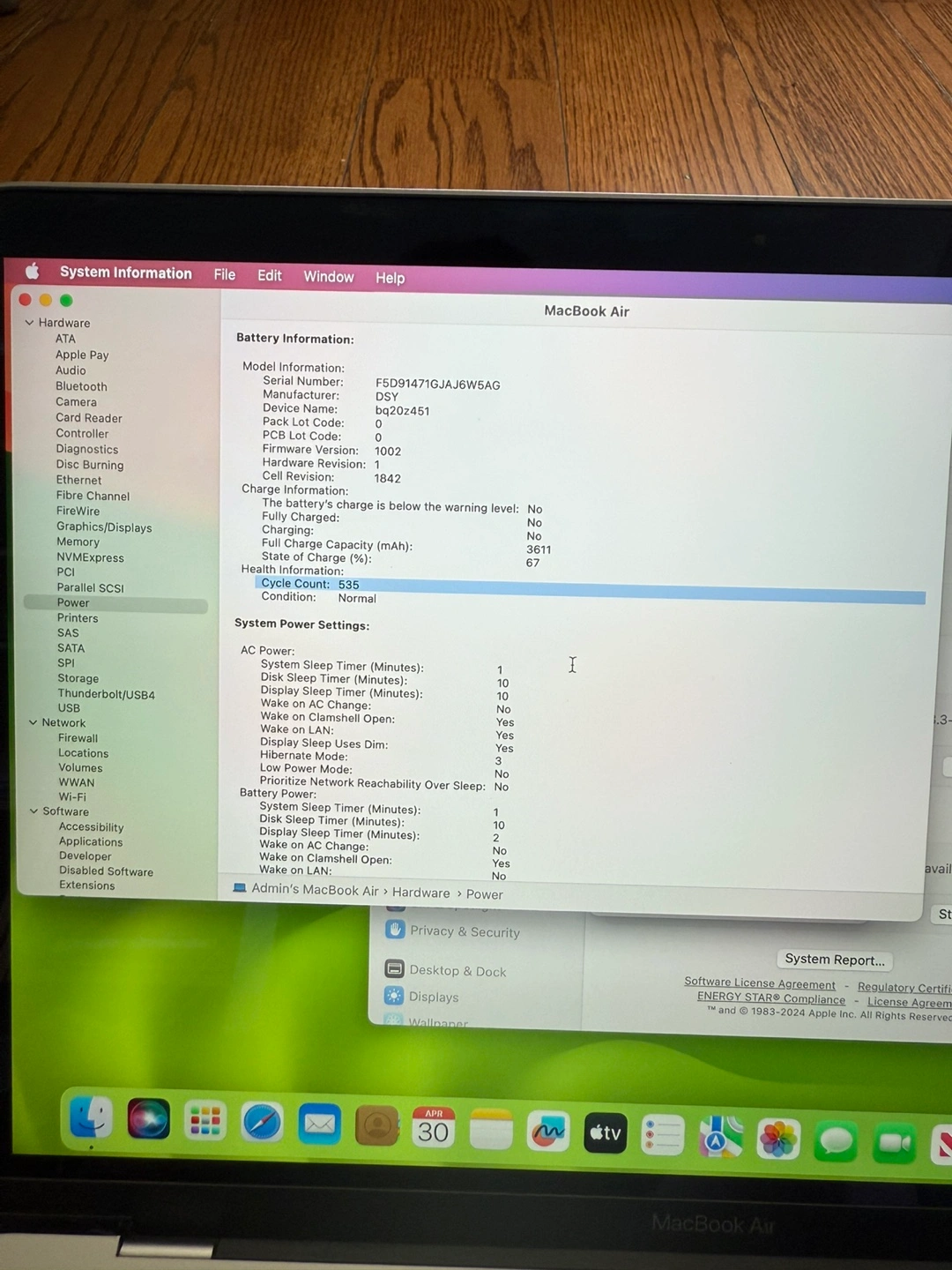Click Power in the bottom path bar
The width and height of the screenshot is (952, 1270).
pos(485,894)
